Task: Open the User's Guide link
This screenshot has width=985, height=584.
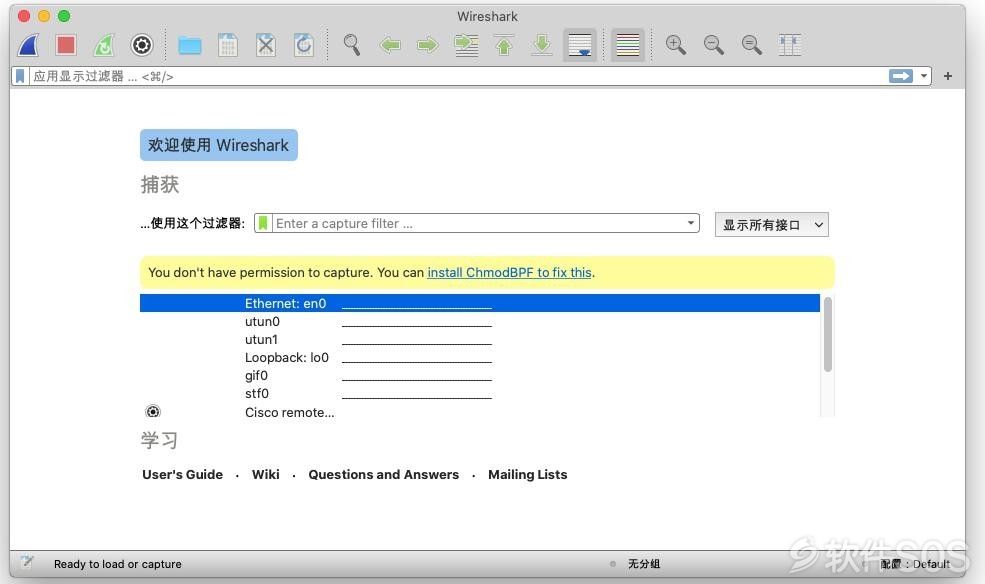Action: [182, 475]
